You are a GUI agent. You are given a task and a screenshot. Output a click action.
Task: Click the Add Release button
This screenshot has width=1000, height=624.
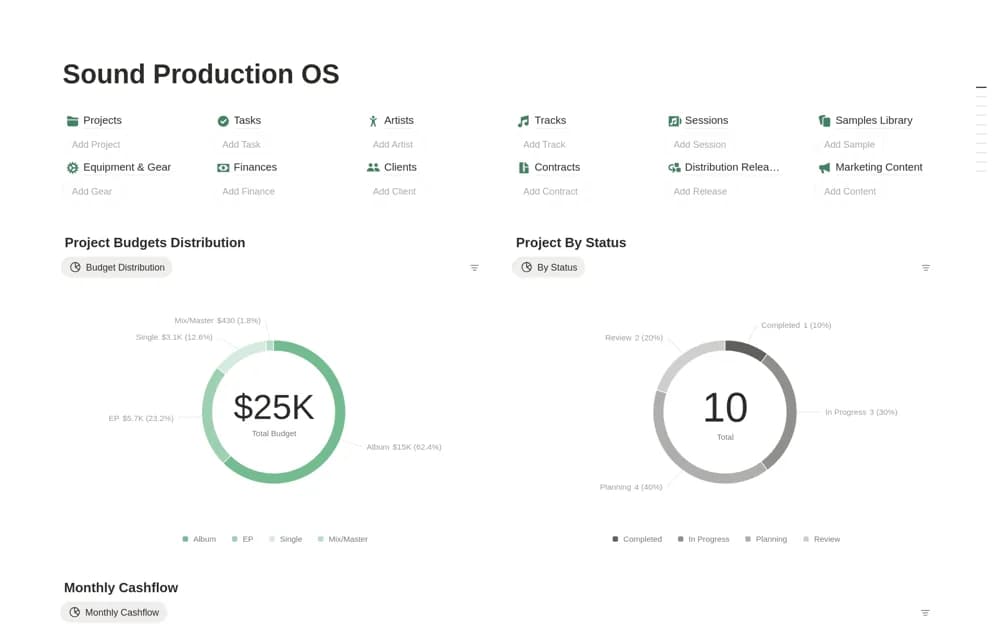coord(700,191)
